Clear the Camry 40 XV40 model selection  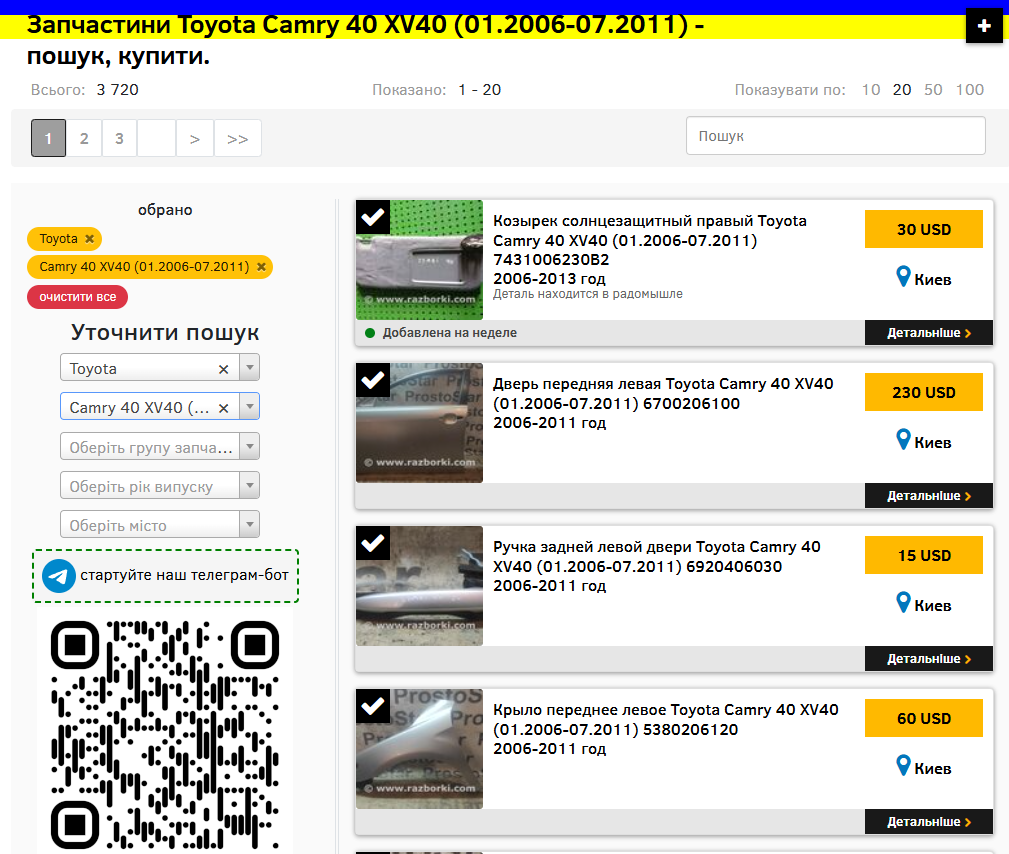point(224,408)
